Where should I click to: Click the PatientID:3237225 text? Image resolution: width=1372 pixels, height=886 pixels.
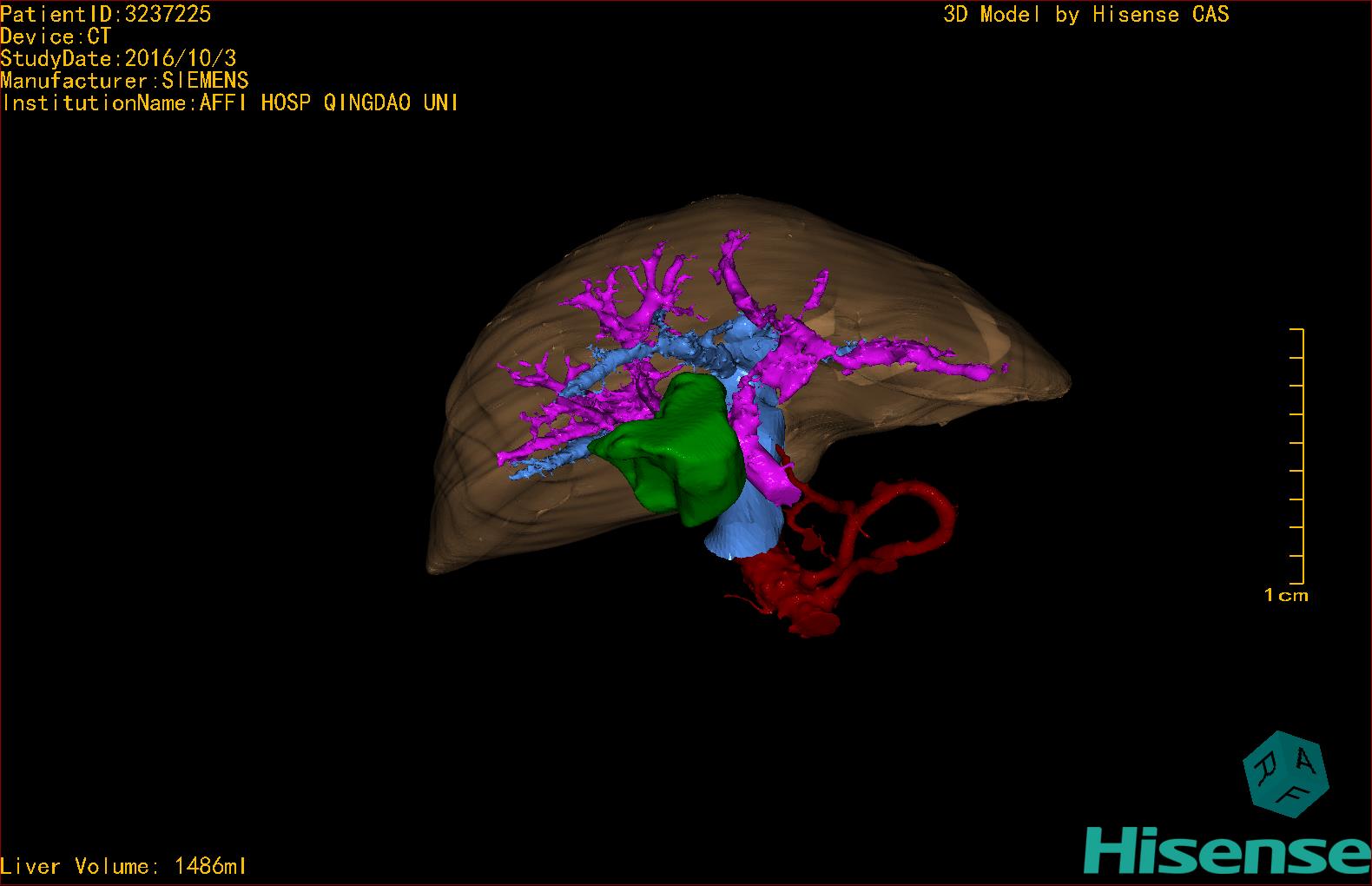coord(106,14)
